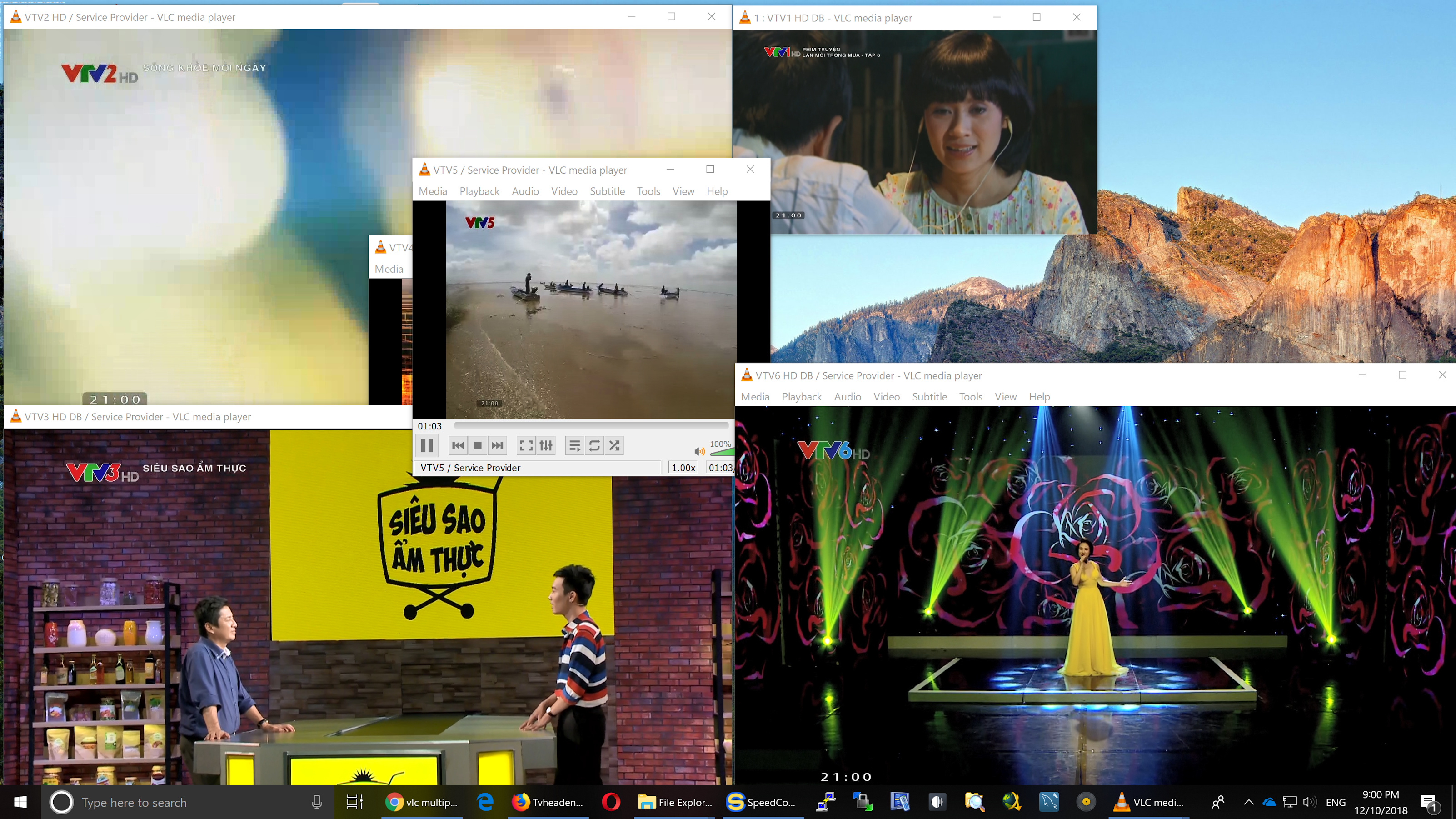Click the next media button in VTV5 player
Screen dimensions: 1456x819
coord(498,446)
